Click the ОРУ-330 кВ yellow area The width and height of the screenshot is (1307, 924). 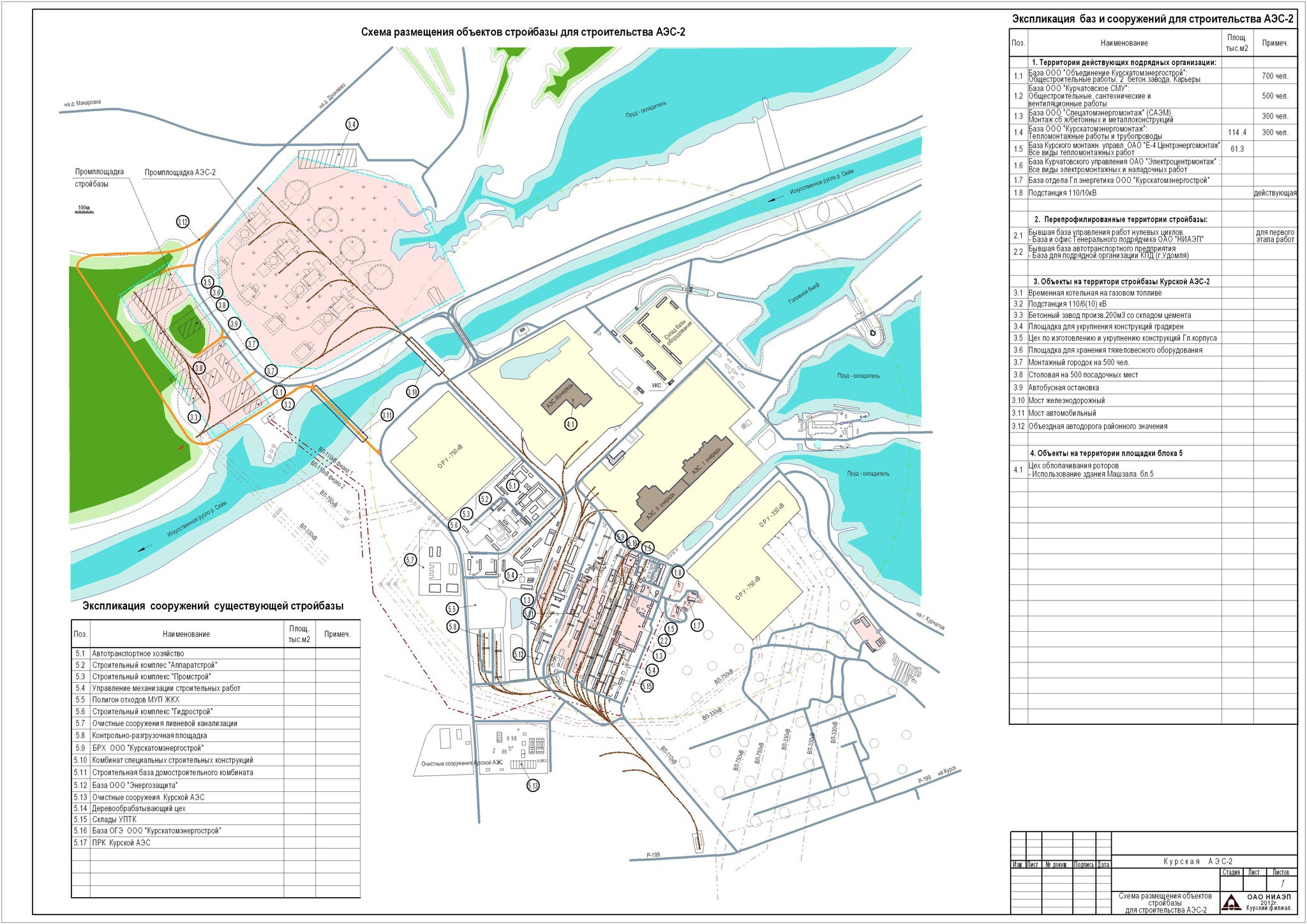(x=772, y=514)
